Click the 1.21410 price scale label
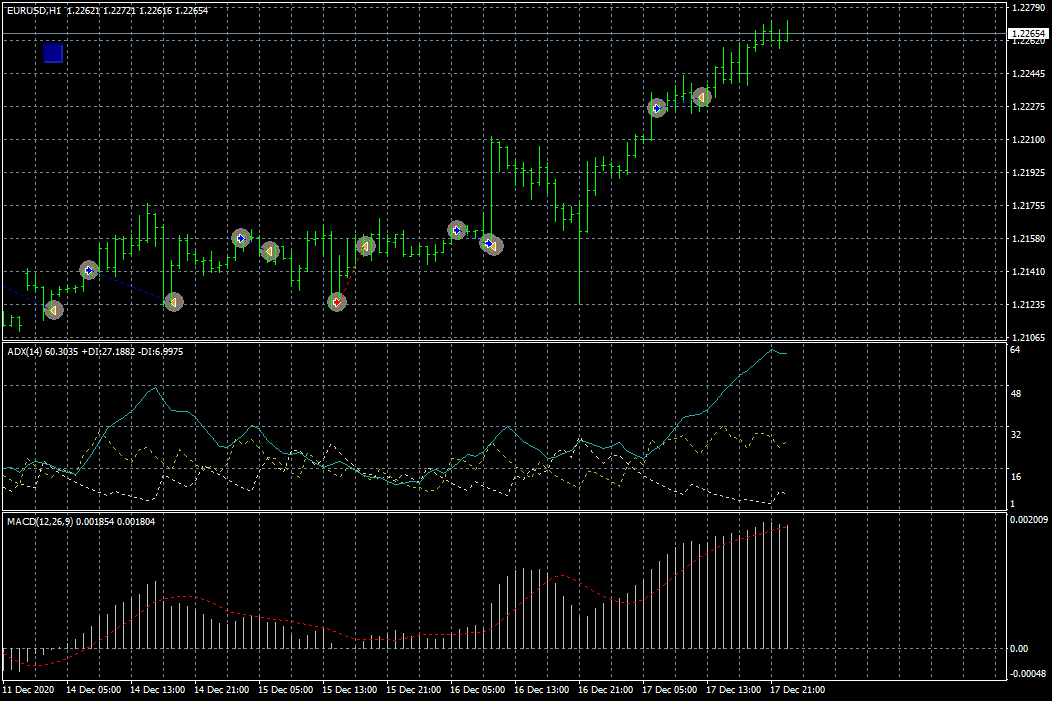This screenshot has height=701, width=1052. point(1028,272)
